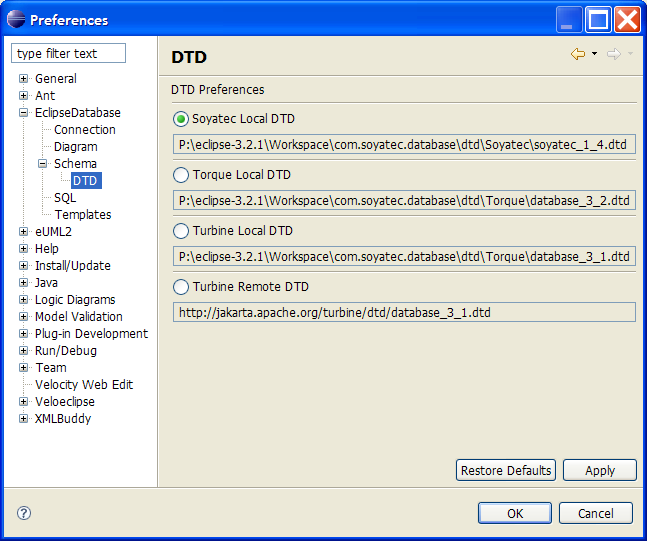Select the DTD tree item
This screenshot has height=541, width=647.
pyautogui.click(x=86, y=180)
